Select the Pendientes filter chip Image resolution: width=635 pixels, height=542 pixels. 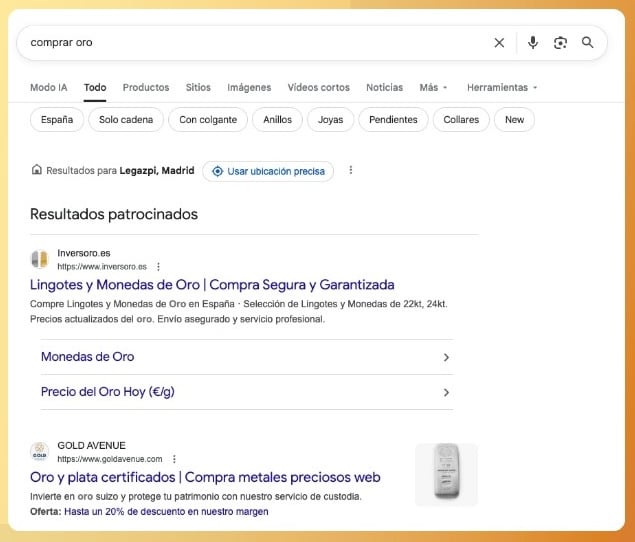tap(393, 119)
